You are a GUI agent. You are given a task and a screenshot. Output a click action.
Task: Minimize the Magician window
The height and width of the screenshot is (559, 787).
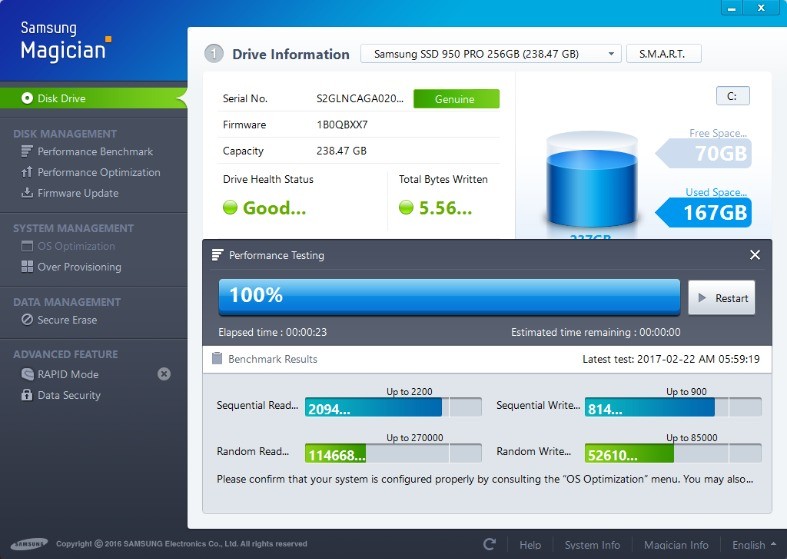click(x=732, y=8)
